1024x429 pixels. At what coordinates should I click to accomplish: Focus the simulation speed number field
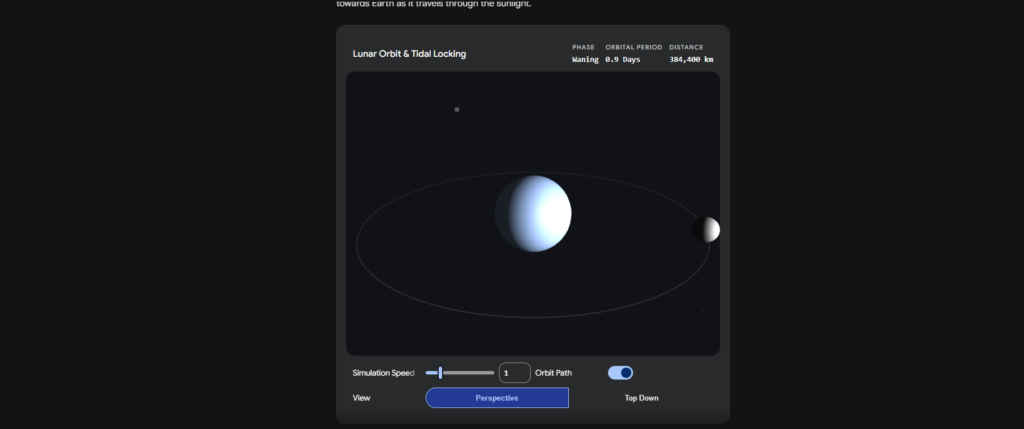514,373
